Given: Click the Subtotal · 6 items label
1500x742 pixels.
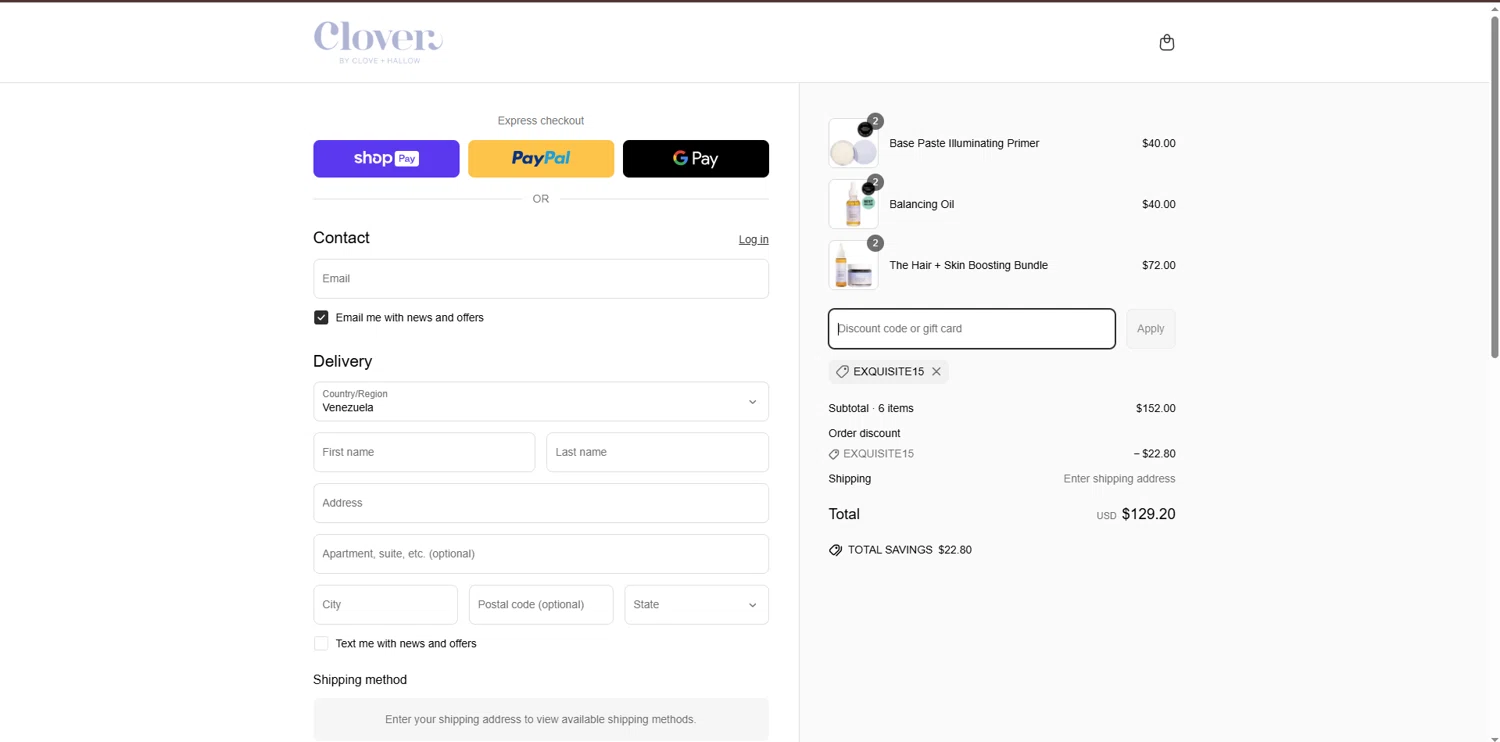Looking at the screenshot, I should pos(871,408).
